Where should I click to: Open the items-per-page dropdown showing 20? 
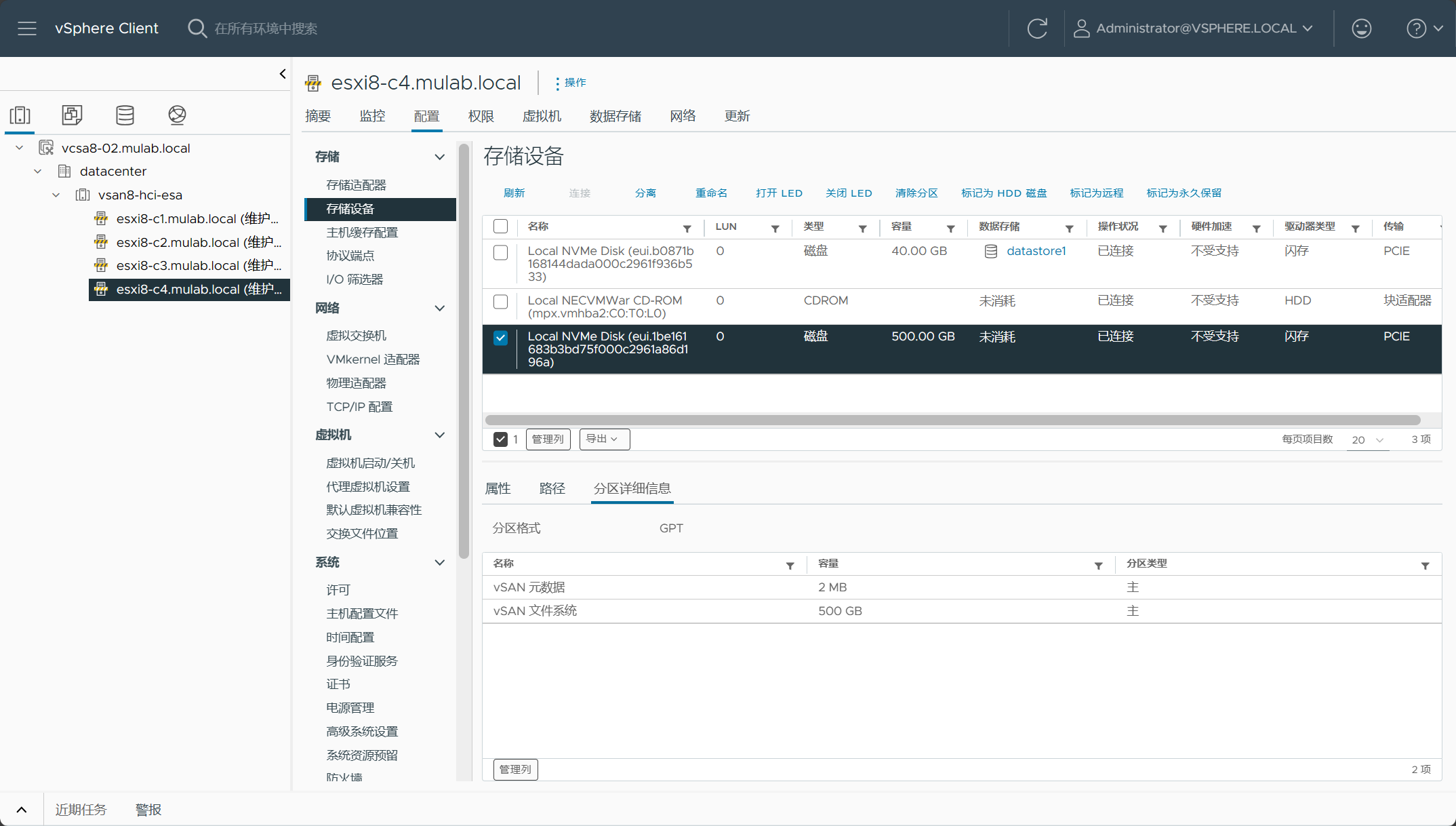click(x=1367, y=440)
